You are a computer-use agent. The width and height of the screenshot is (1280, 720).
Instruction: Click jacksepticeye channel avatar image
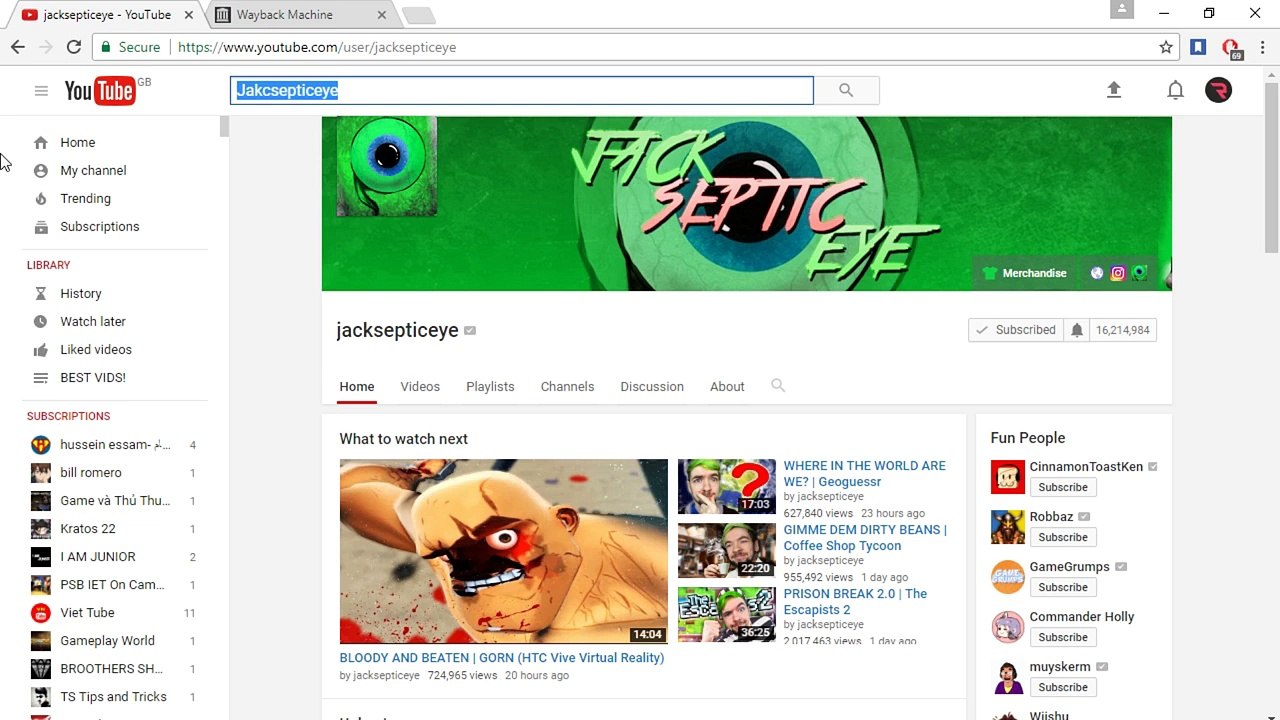(x=387, y=166)
